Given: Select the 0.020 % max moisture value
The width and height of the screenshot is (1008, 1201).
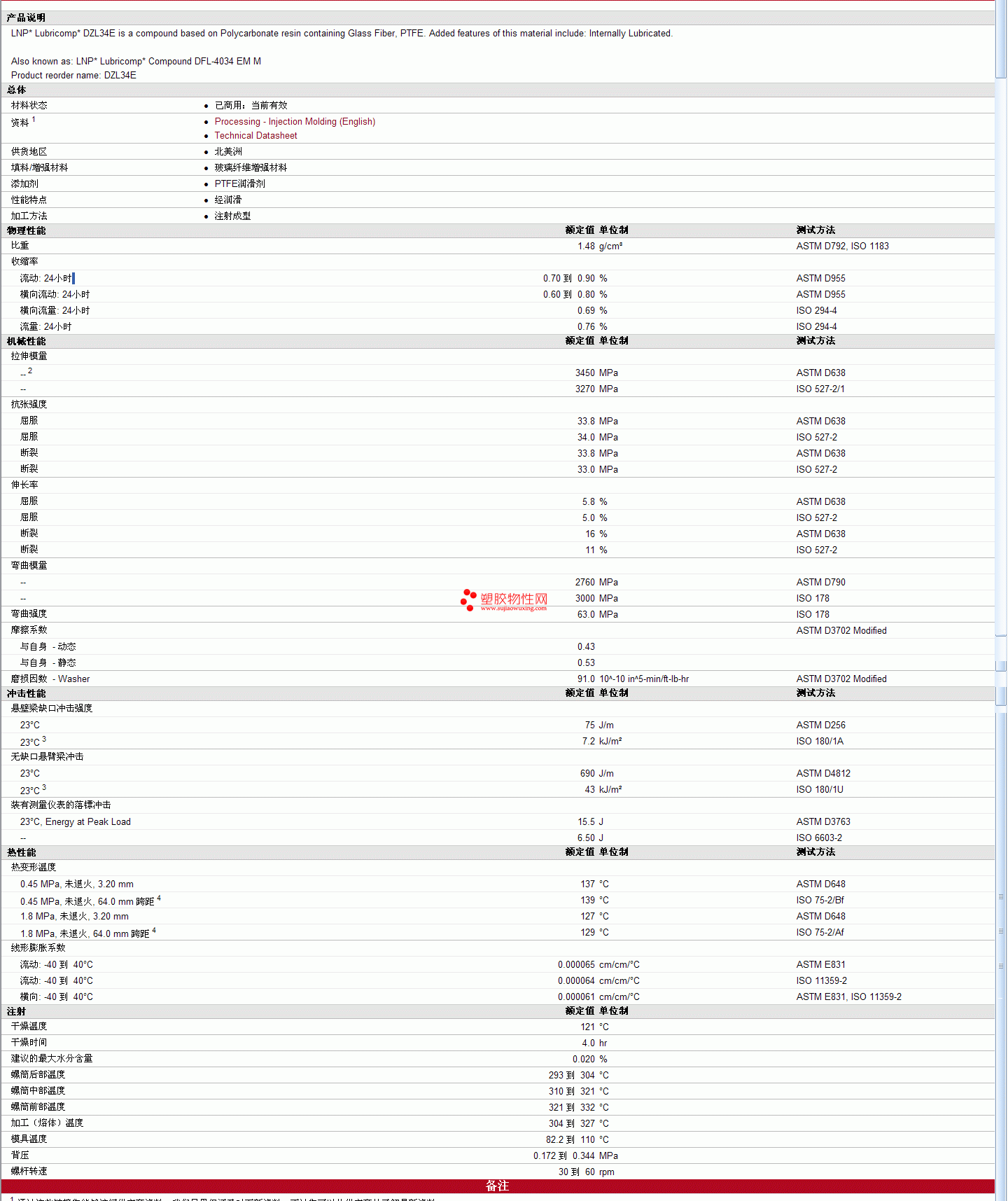Looking at the screenshot, I should tap(590, 1060).
